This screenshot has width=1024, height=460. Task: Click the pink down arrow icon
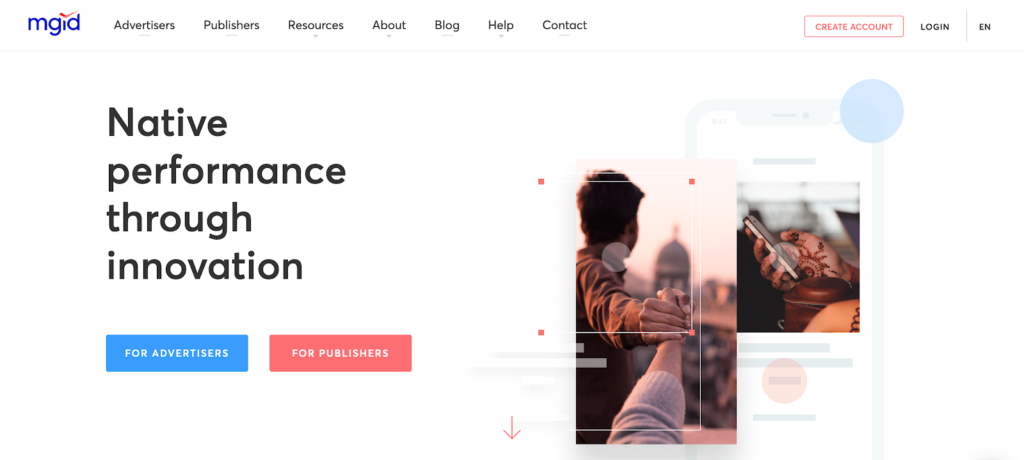point(511,427)
